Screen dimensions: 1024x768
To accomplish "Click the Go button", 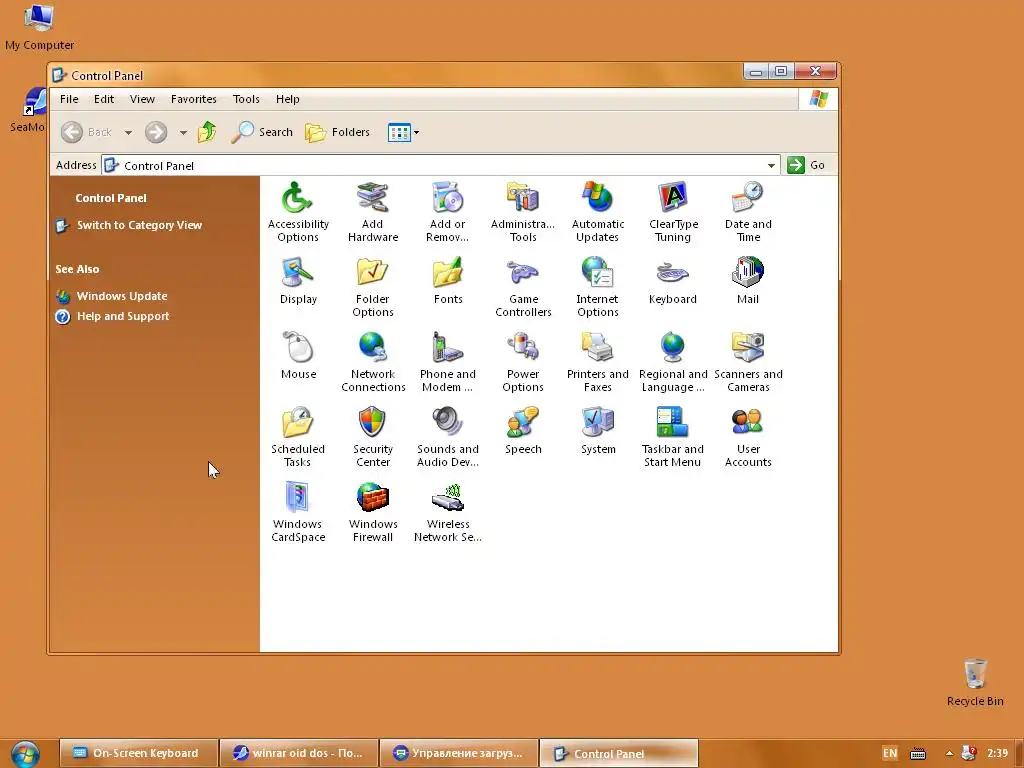I will pos(806,165).
